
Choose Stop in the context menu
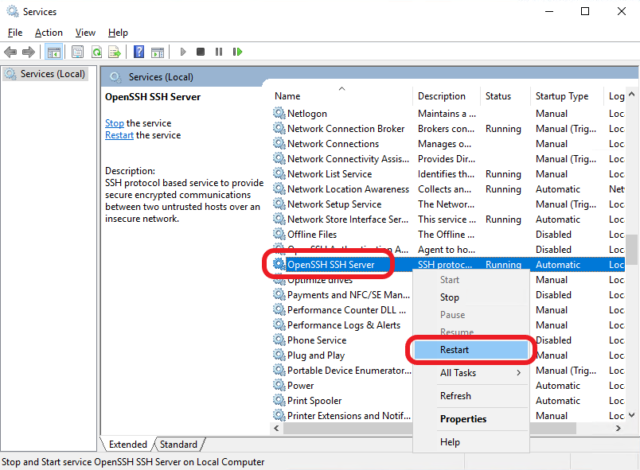[471, 297]
